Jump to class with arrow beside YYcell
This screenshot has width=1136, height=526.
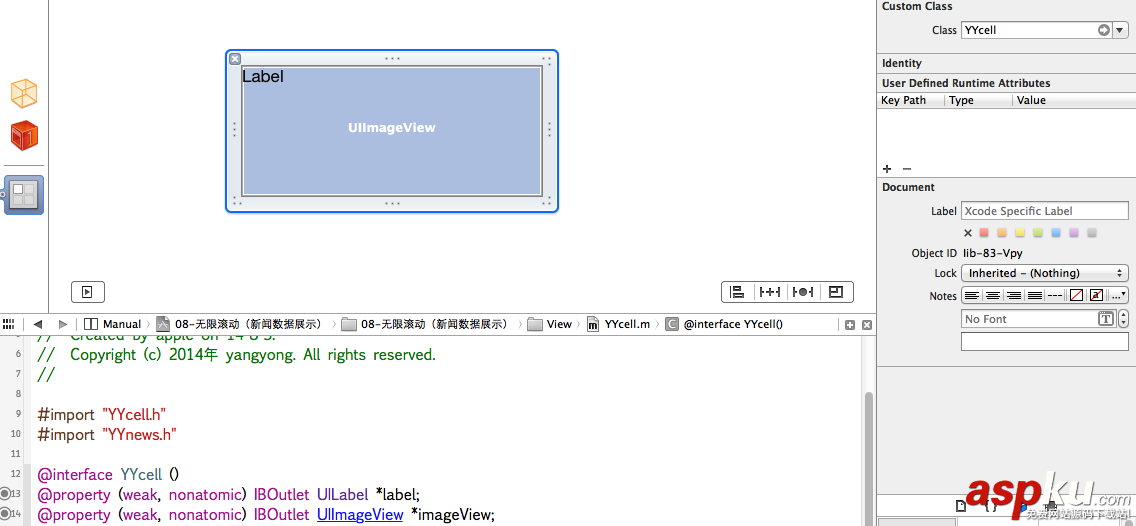[x=1103, y=30]
